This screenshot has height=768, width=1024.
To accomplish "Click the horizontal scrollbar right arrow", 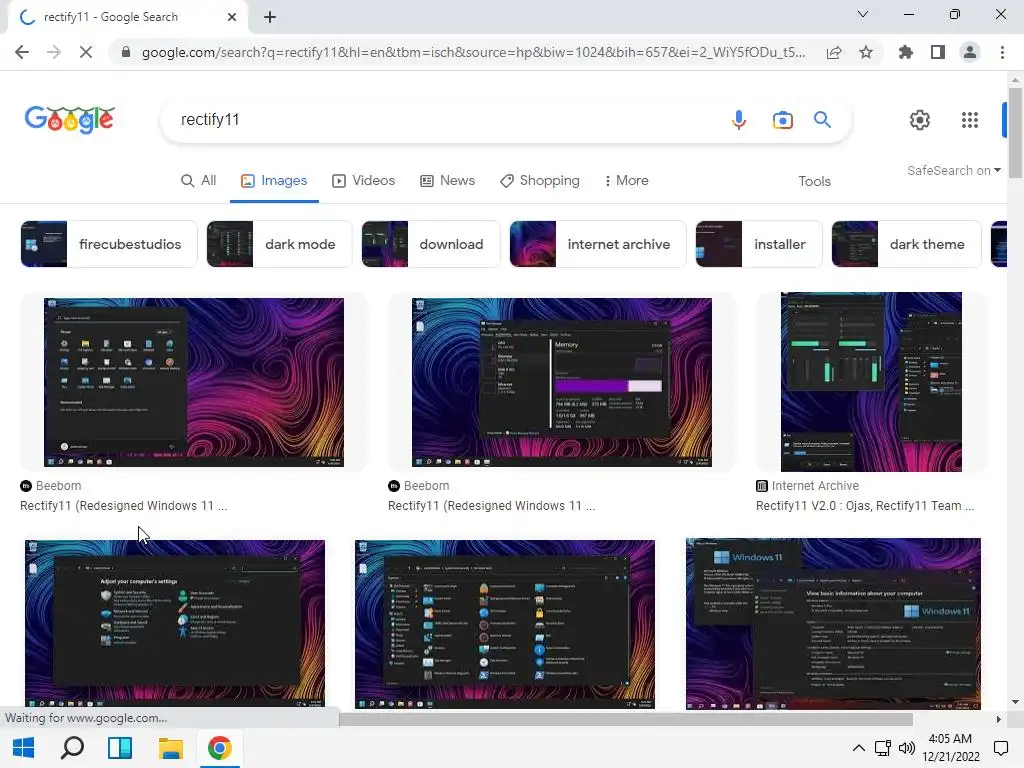I will tap(998, 720).
